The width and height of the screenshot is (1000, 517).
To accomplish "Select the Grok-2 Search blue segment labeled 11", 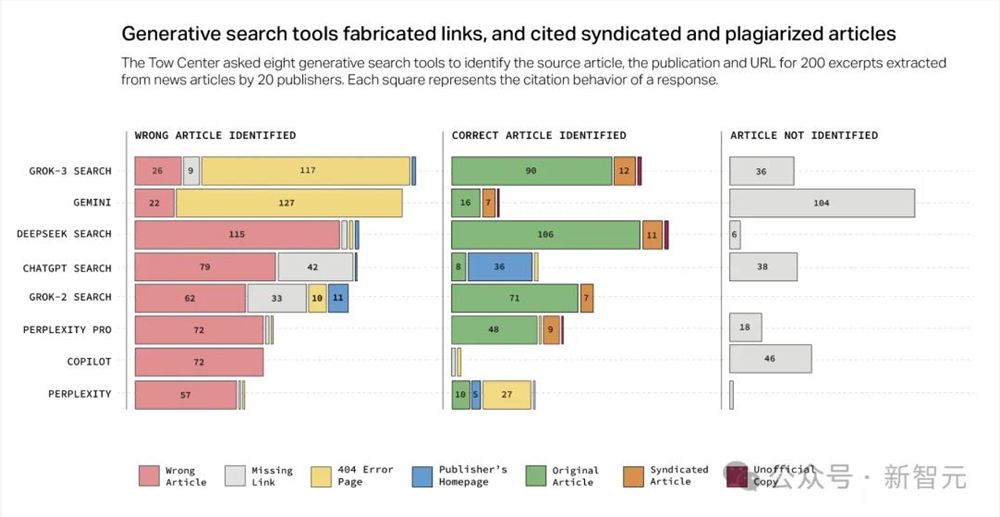I will (338, 298).
